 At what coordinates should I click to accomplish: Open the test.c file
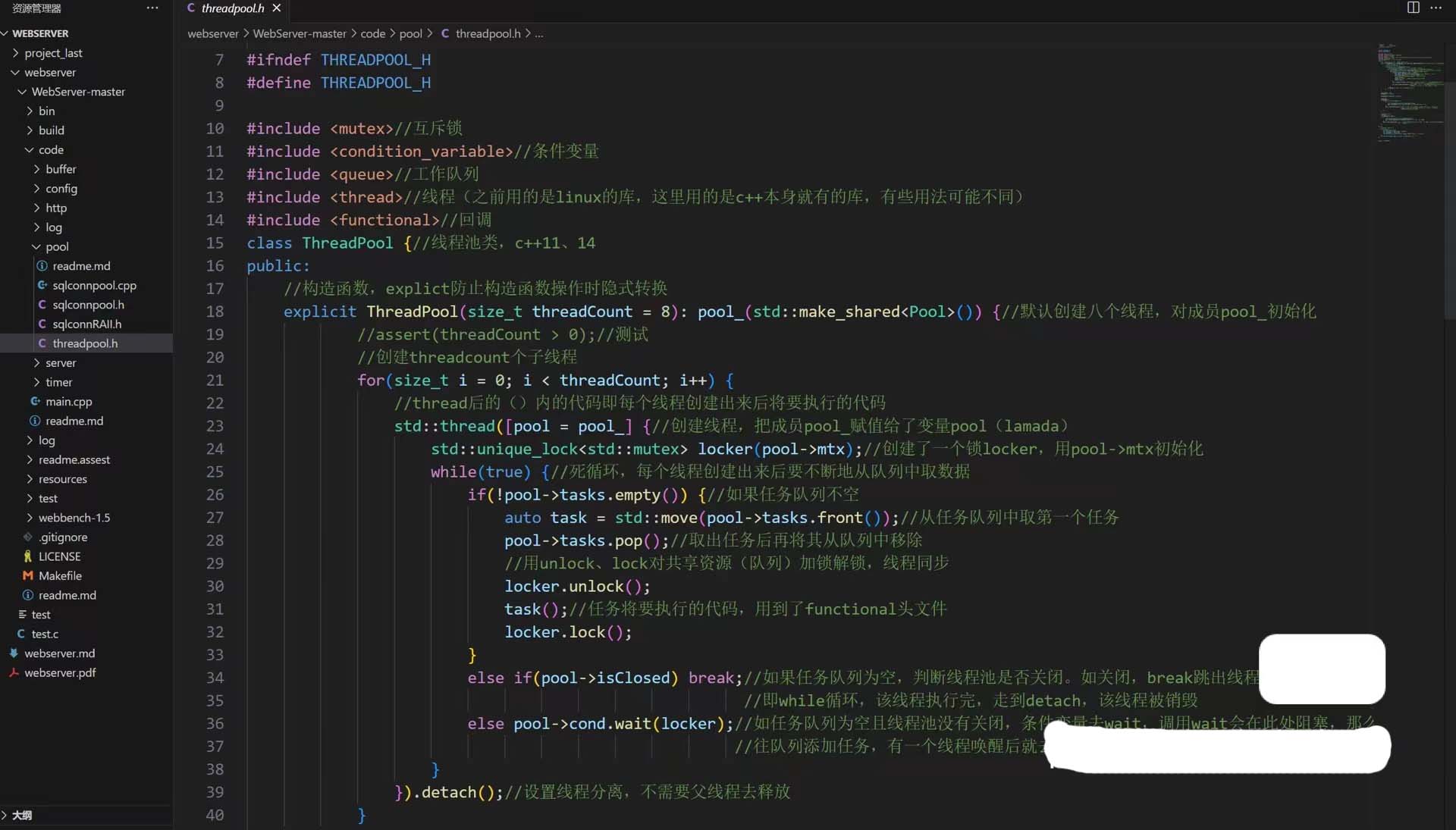pos(86,634)
